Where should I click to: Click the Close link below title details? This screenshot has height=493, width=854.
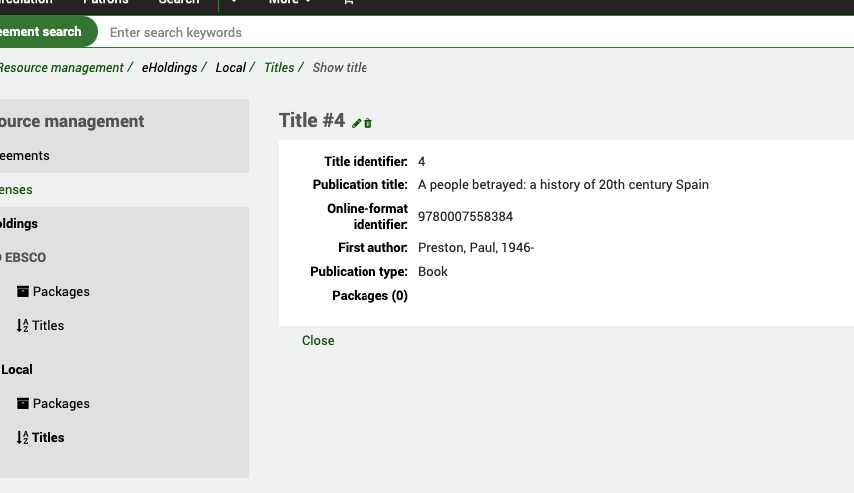point(318,341)
